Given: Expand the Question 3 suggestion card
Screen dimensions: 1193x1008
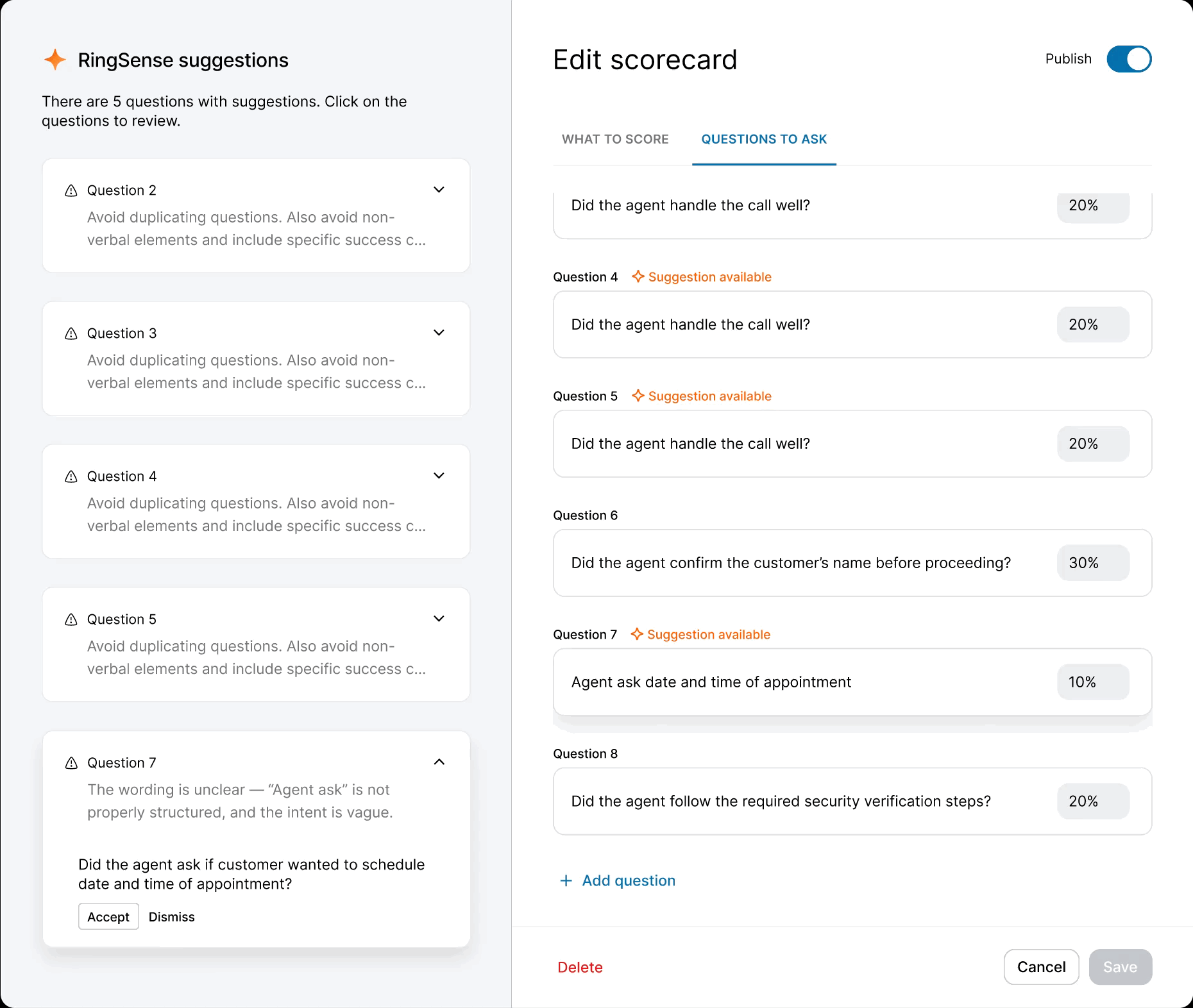Looking at the screenshot, I should coord(439,333).
